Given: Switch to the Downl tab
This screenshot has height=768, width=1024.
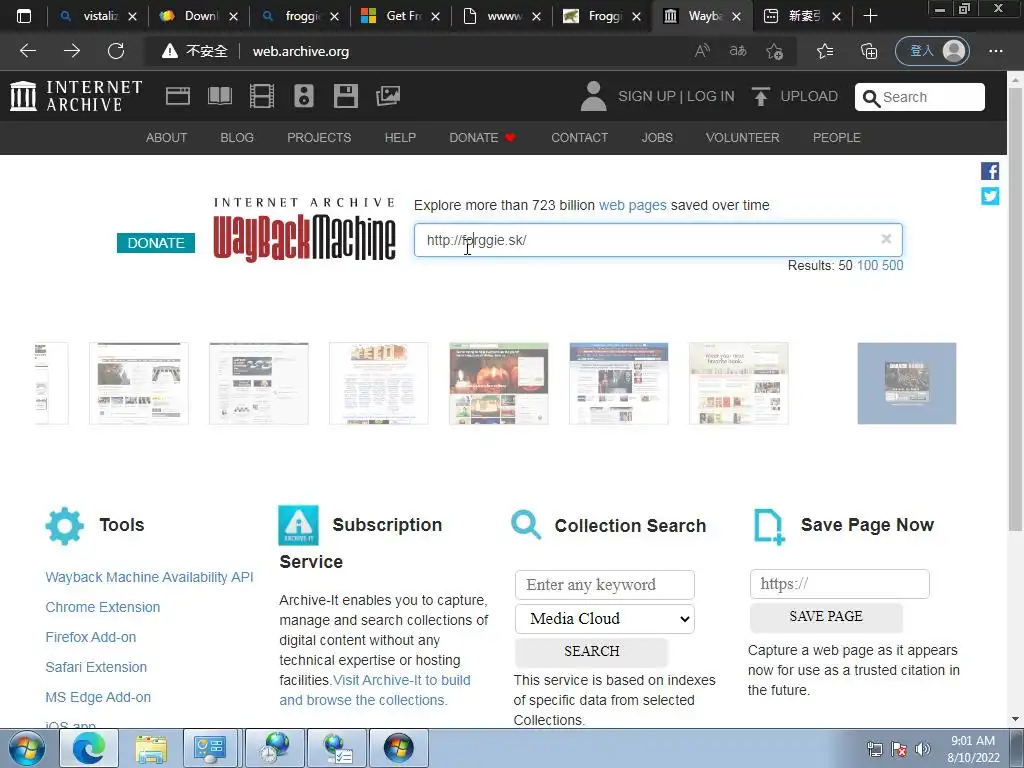Looking at the screenshot, I should [199, 16].
